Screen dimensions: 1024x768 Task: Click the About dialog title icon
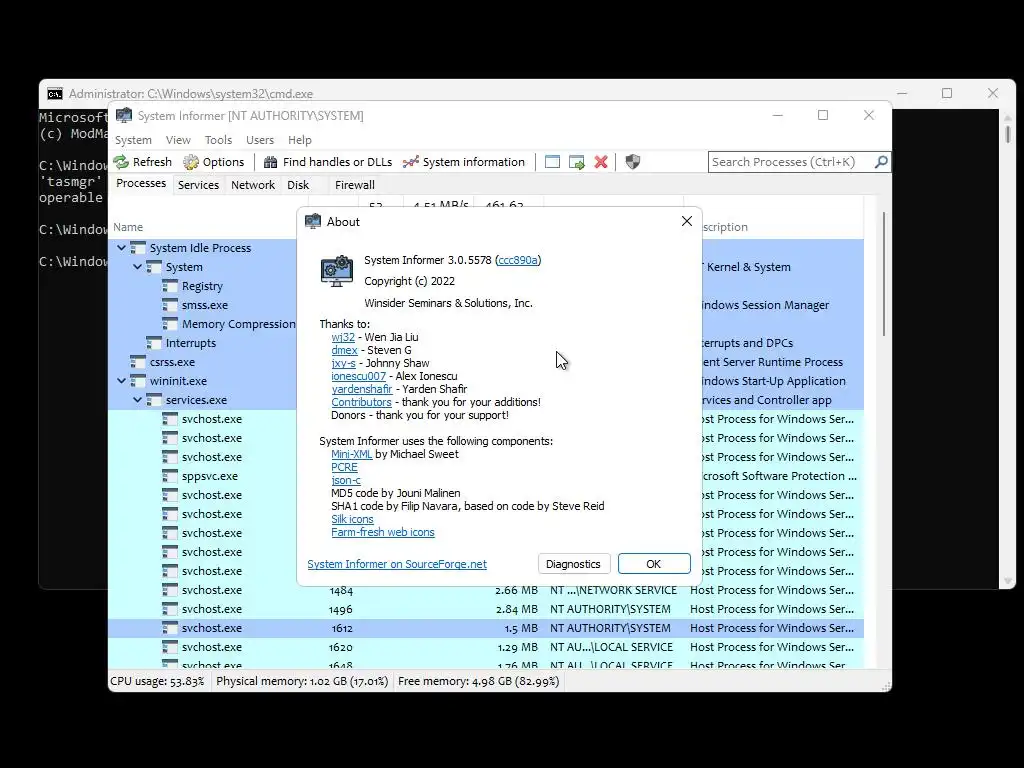click(313, 221)
